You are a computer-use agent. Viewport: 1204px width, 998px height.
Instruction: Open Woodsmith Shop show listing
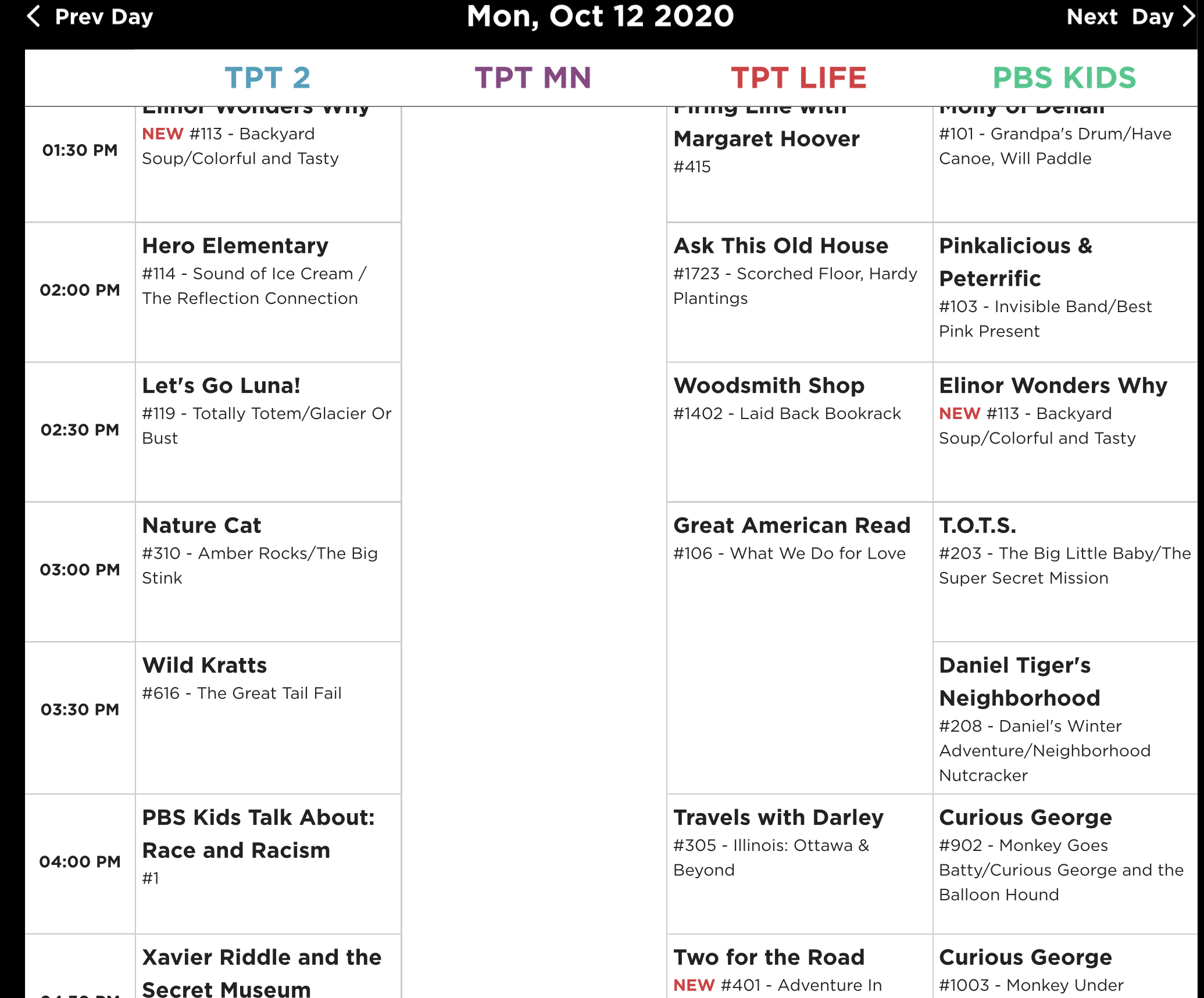(769, 386)
